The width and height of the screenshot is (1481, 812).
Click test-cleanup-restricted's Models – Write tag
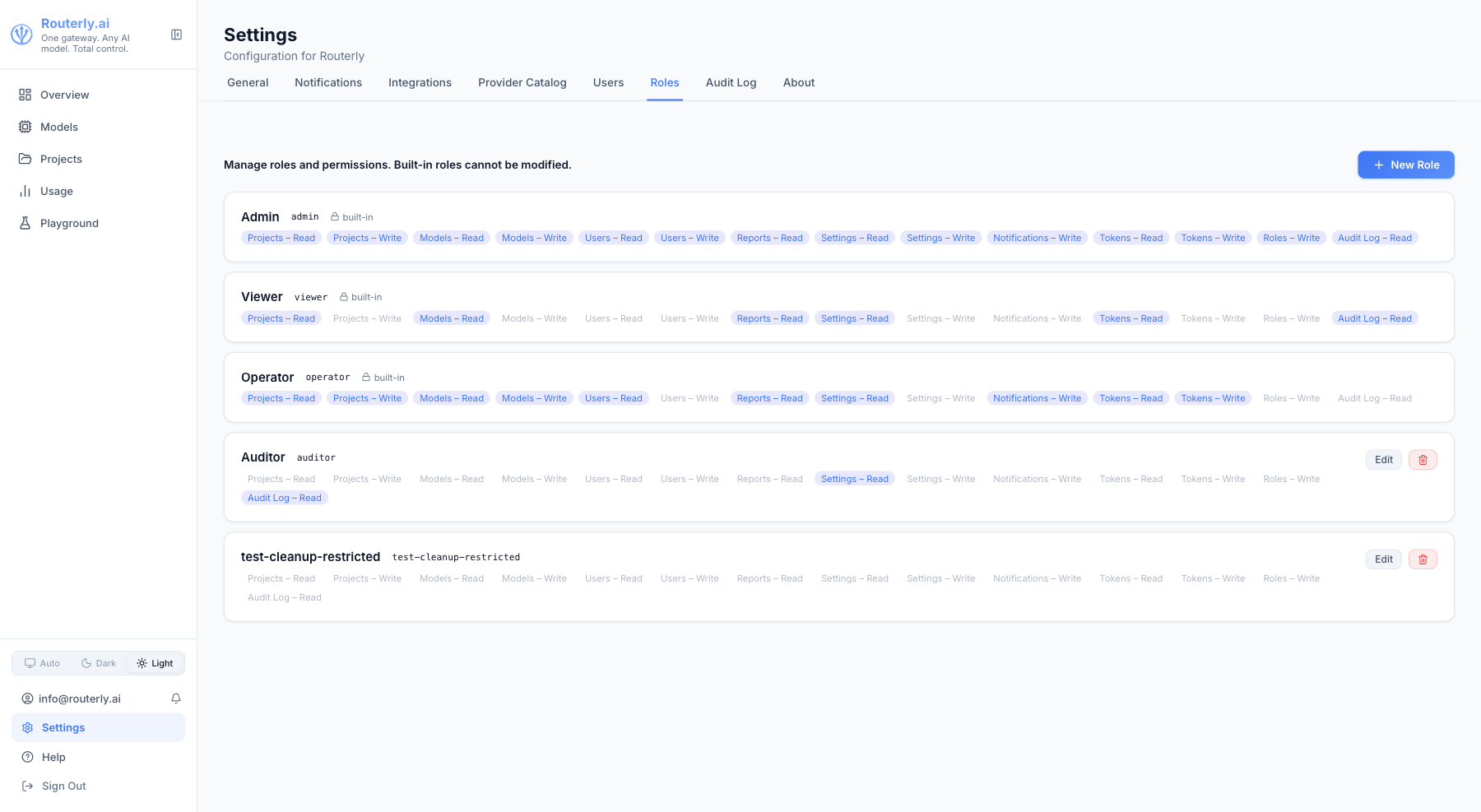(x=534, y=578)
